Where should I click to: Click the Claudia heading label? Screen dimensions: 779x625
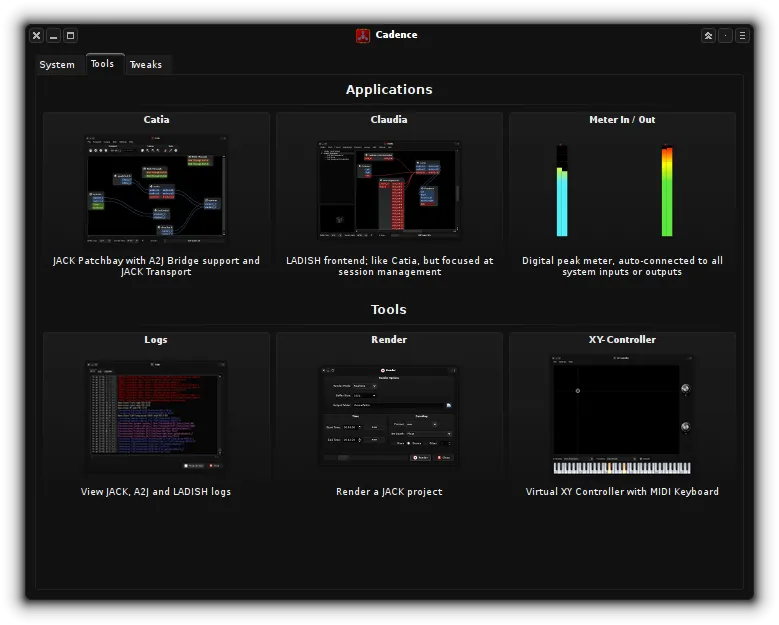pos(389,120)
